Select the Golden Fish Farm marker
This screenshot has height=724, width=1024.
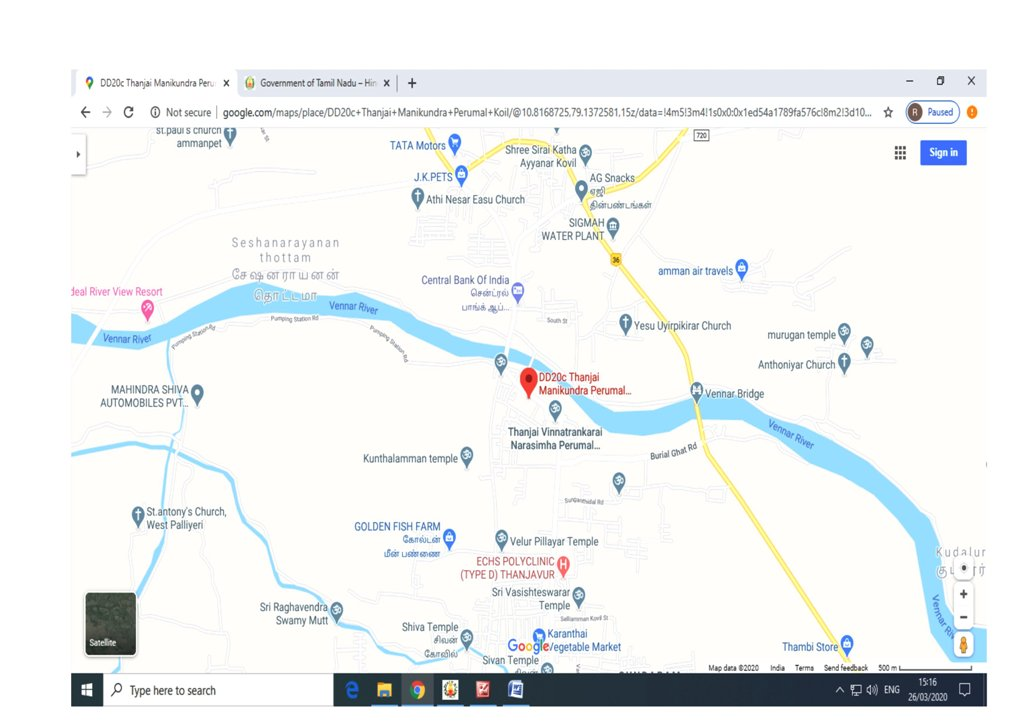(449, 536)
